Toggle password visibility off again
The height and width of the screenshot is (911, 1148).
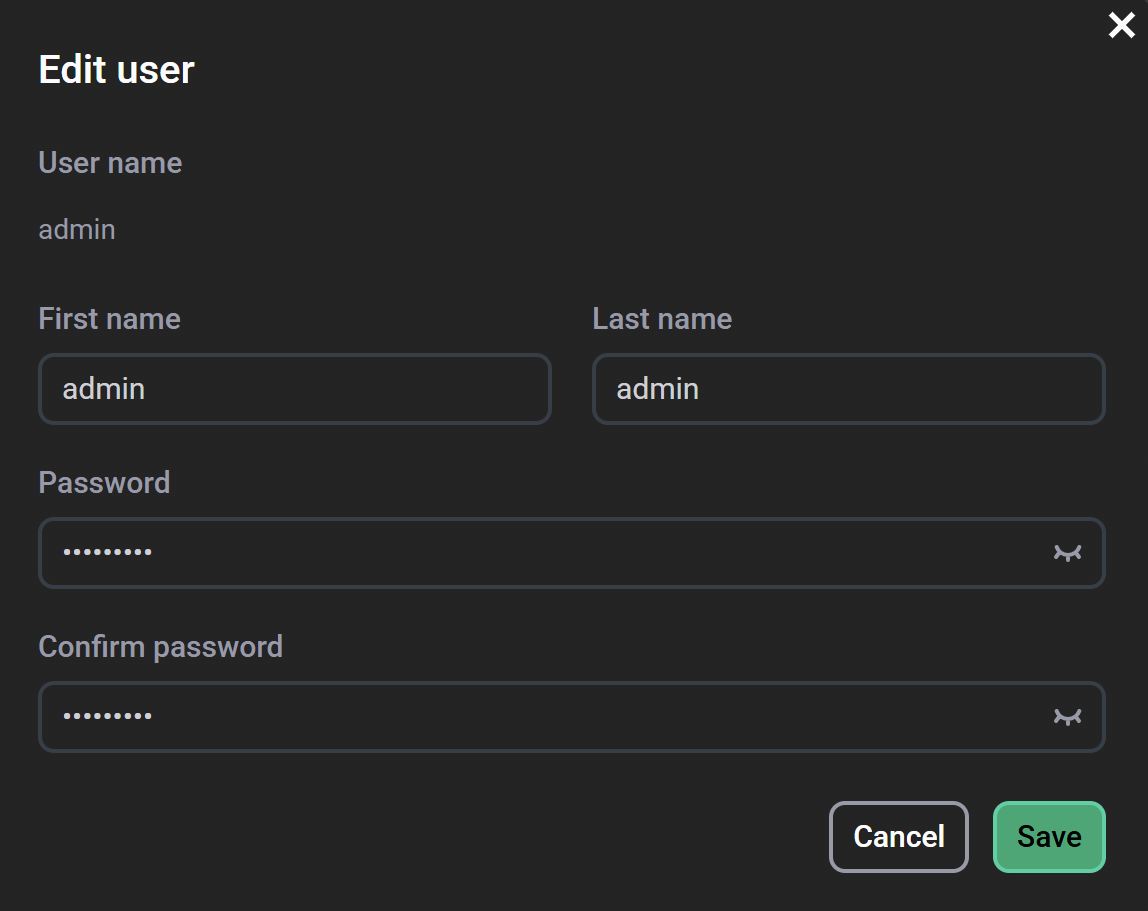[x=1068, y=552]
